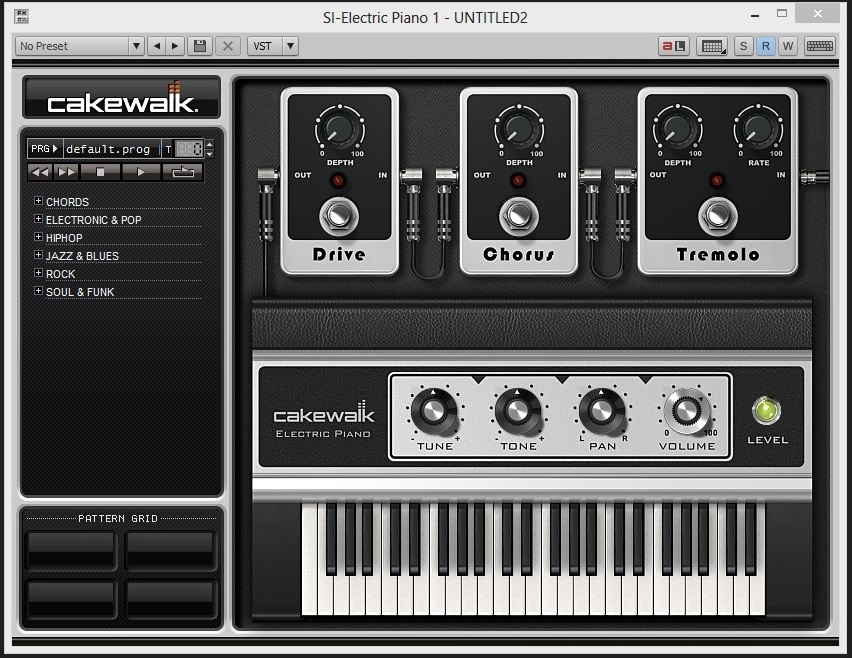Toggle the S solo button
The width and height of the screenshot is (852, 658).
coord(743,46)
